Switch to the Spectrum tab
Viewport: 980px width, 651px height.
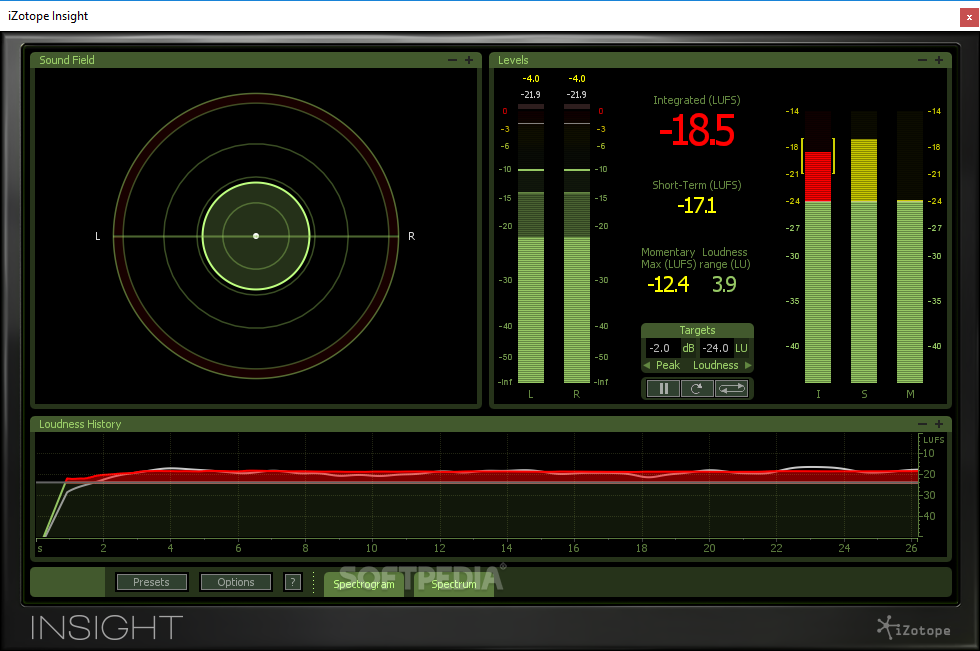(x=454, y=584)
